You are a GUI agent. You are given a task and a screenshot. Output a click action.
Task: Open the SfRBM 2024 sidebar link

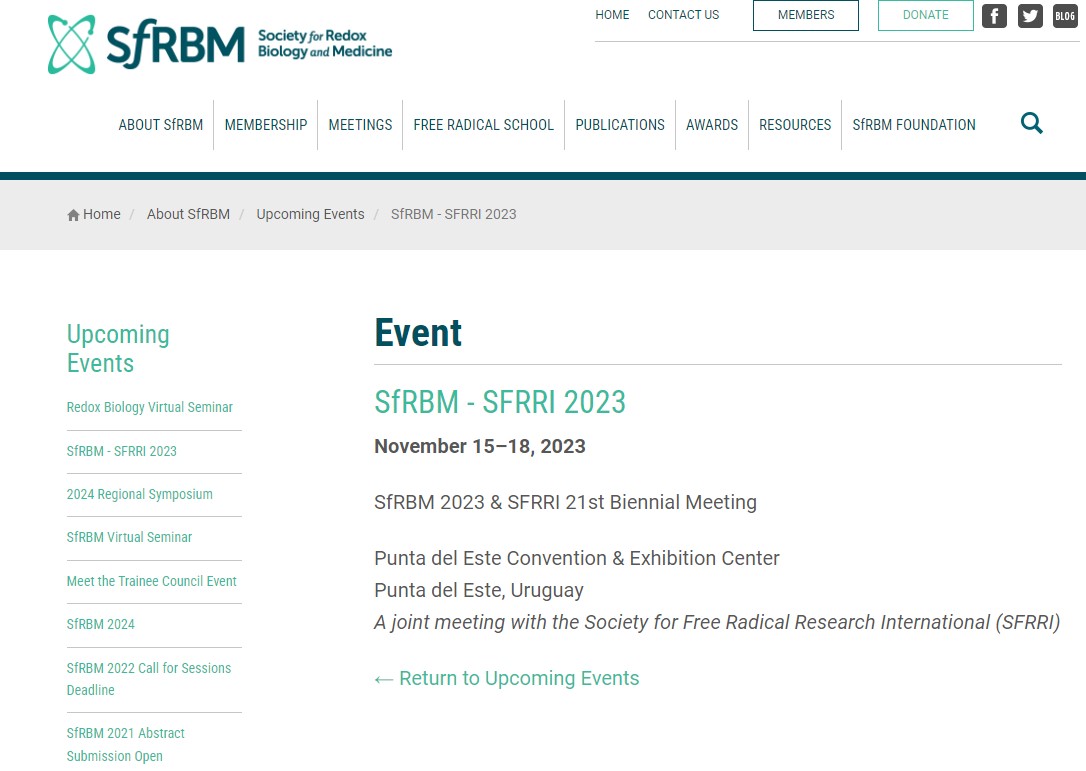point(100,624)
